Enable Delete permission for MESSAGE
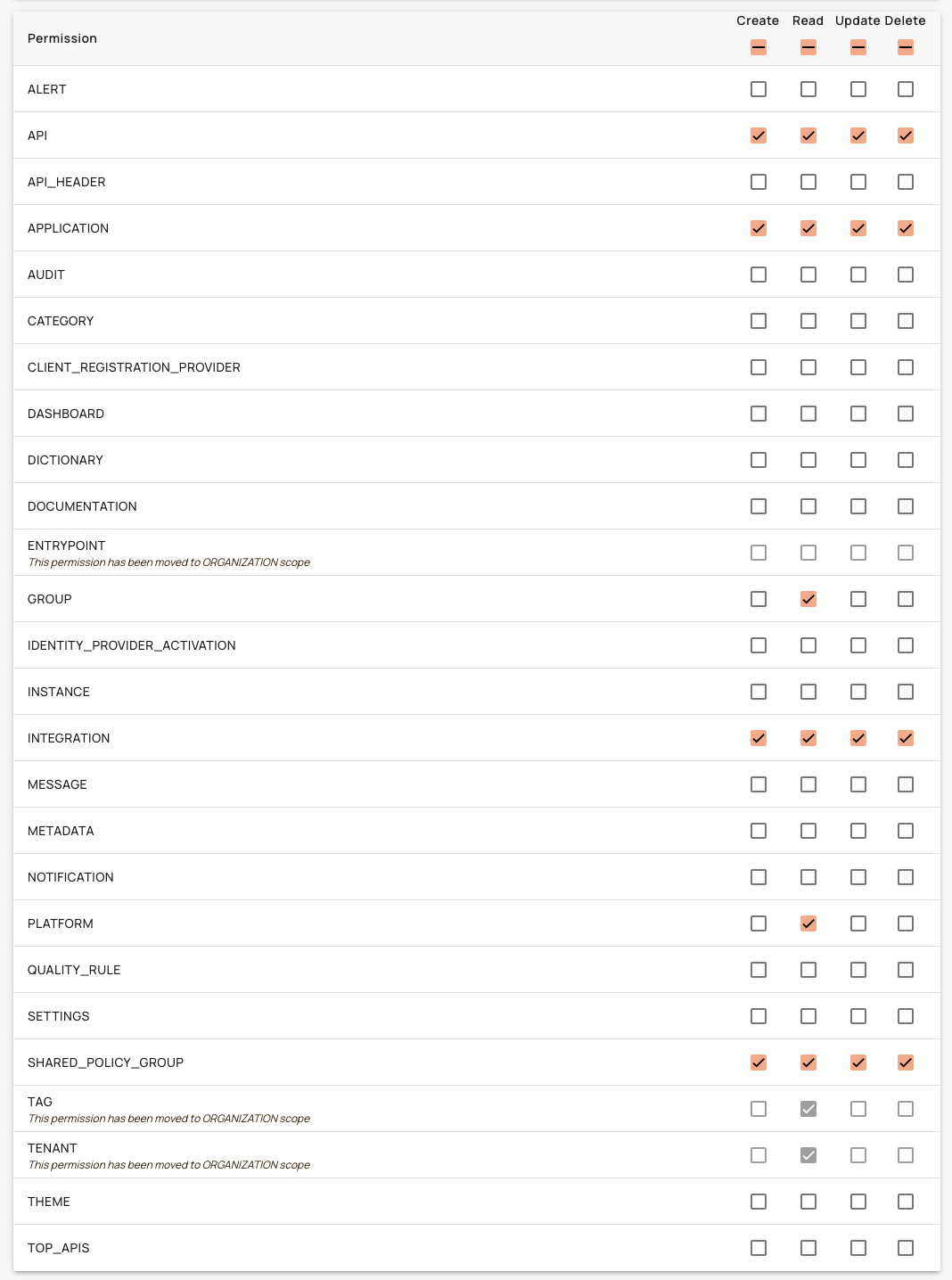The width and height of the screenshot is (952, 1280). 906,784
